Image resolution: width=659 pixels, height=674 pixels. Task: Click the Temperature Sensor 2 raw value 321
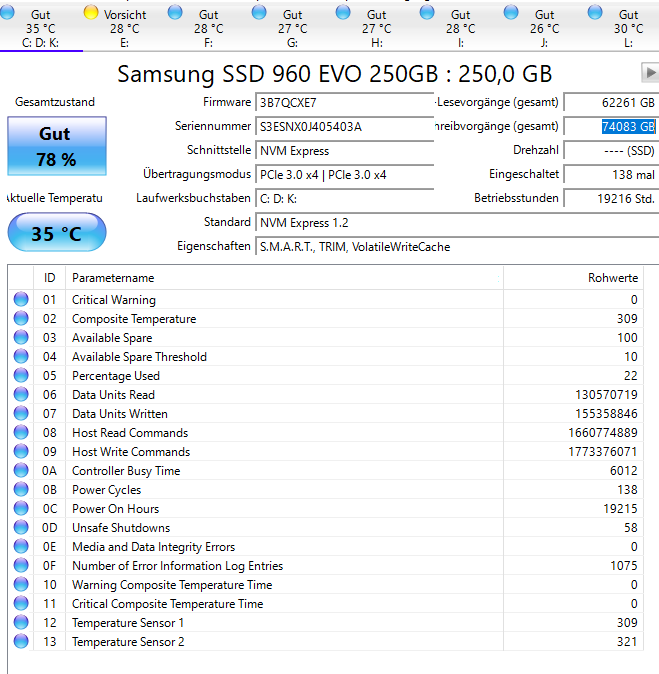(x=627, y=642)
